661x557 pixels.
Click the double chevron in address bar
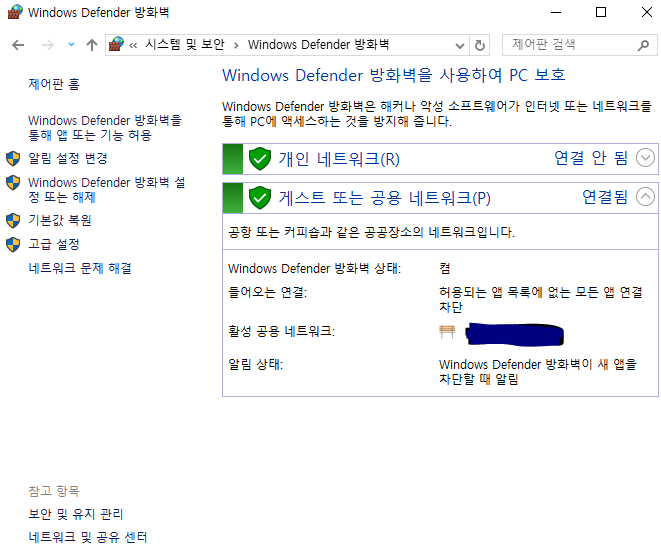[133, 45]
